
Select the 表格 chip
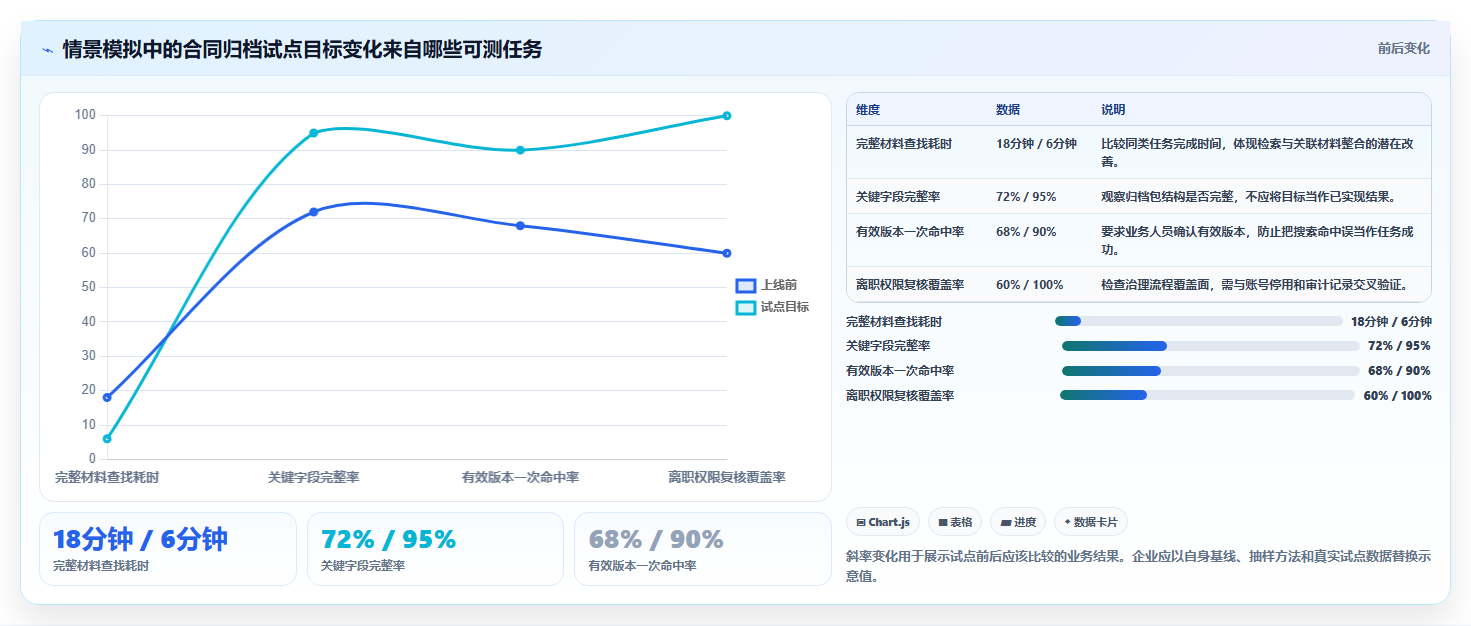click(x=955, y=522)
